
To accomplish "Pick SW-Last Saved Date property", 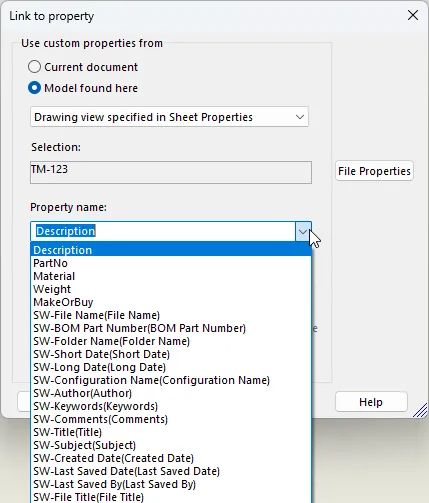I will (171, 471).
